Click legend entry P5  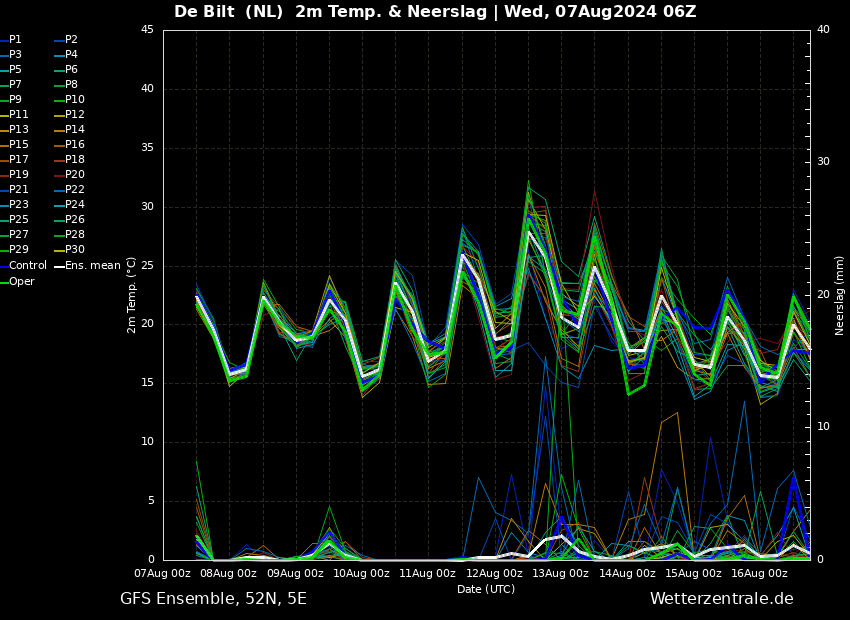tap(15, 69)
